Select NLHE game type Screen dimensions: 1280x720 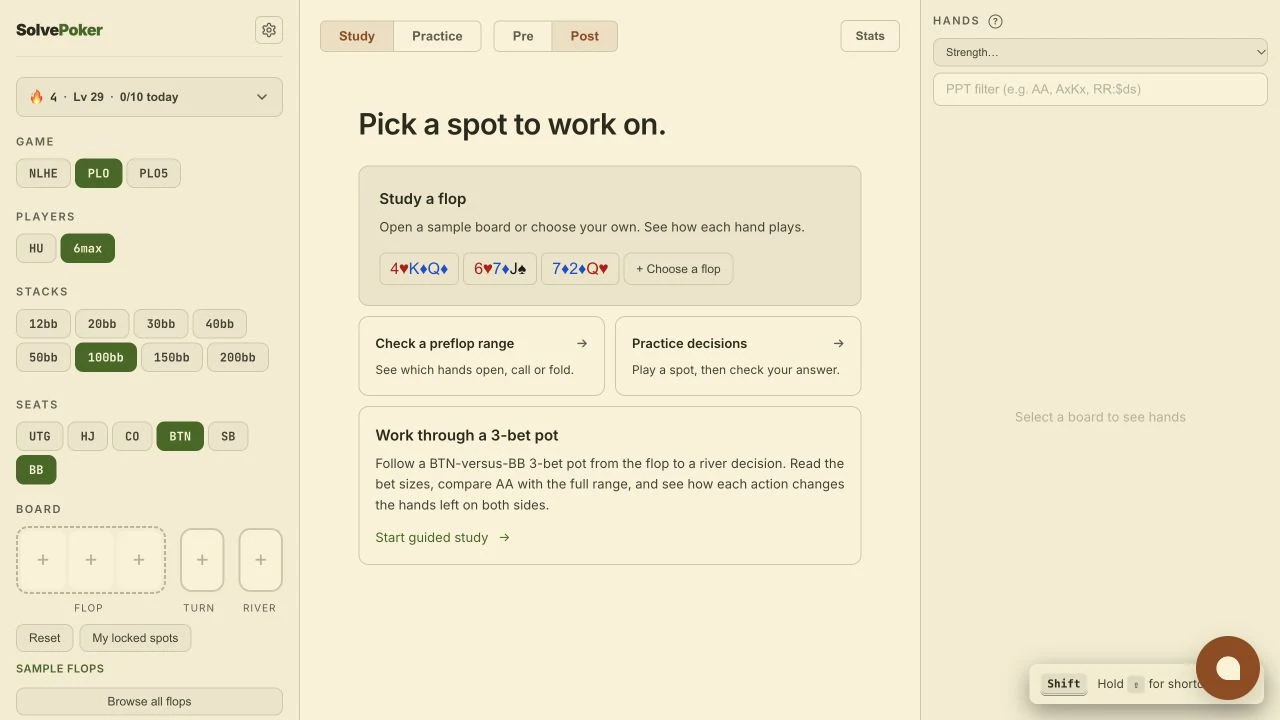[x=43, y=173]
